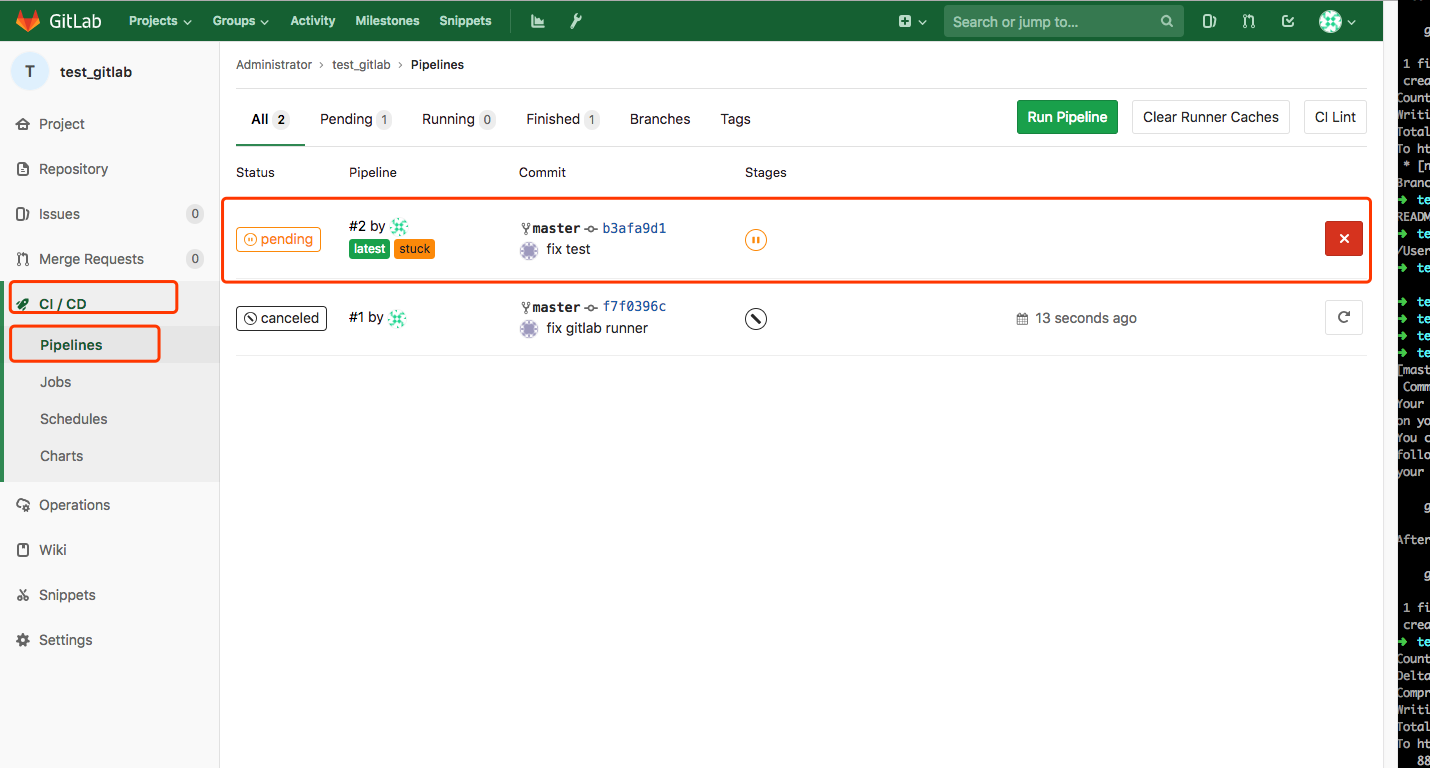Click the Administrator breadcrumb link
This screenshot has height=768, width=1430.
274,65
